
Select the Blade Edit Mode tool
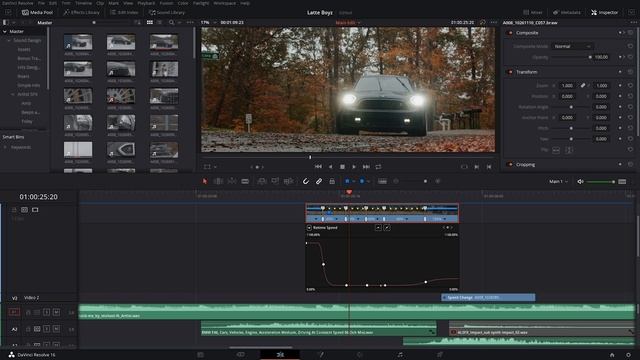tap(245, 181)
